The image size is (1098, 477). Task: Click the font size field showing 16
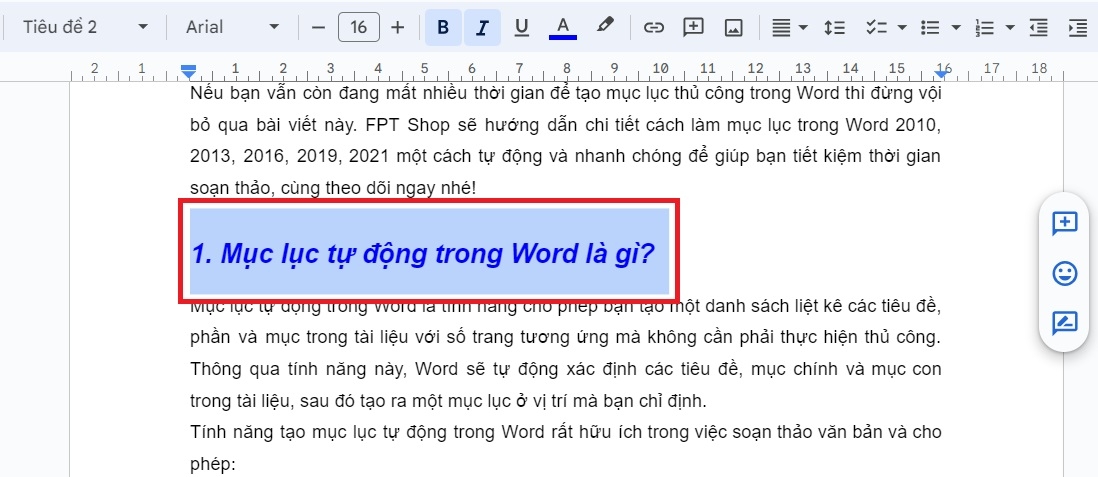(359, 27)
